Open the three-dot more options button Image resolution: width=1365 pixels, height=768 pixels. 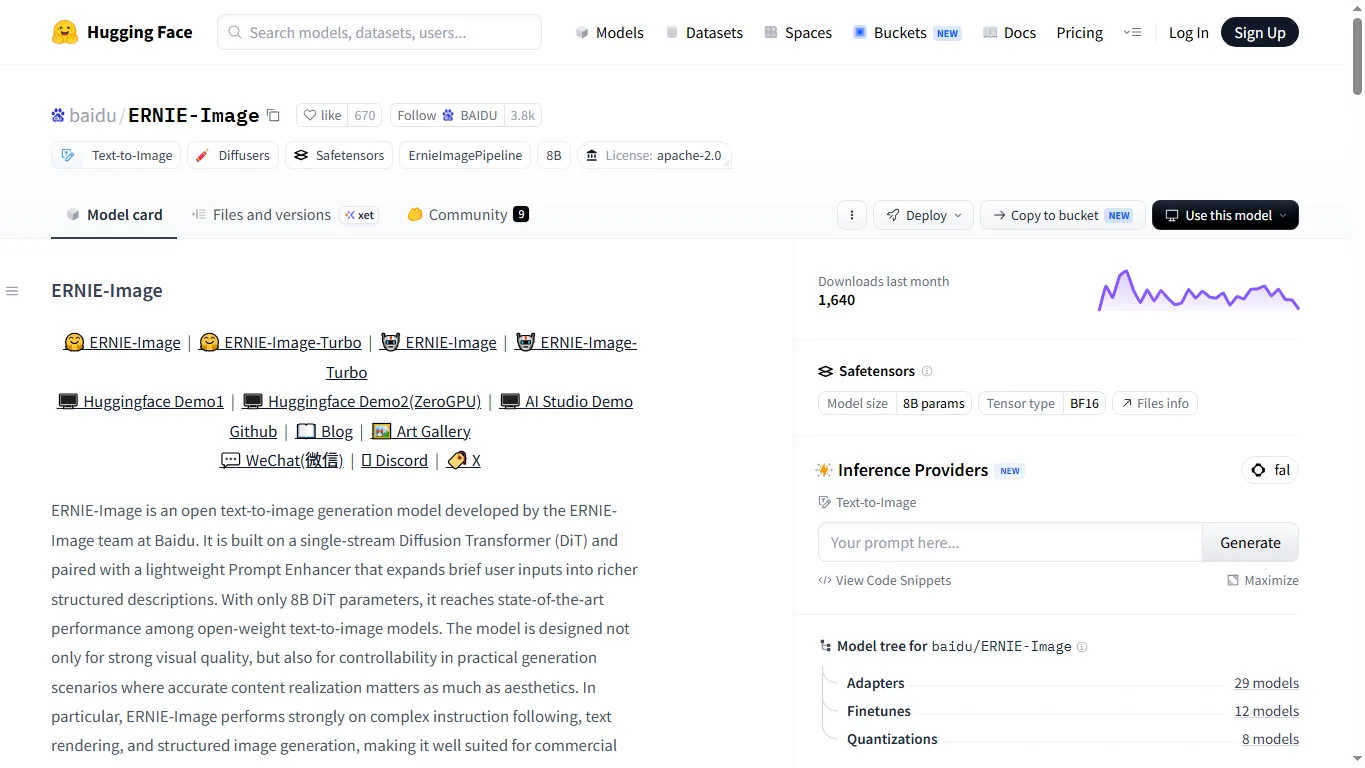(x=852, y=215)
